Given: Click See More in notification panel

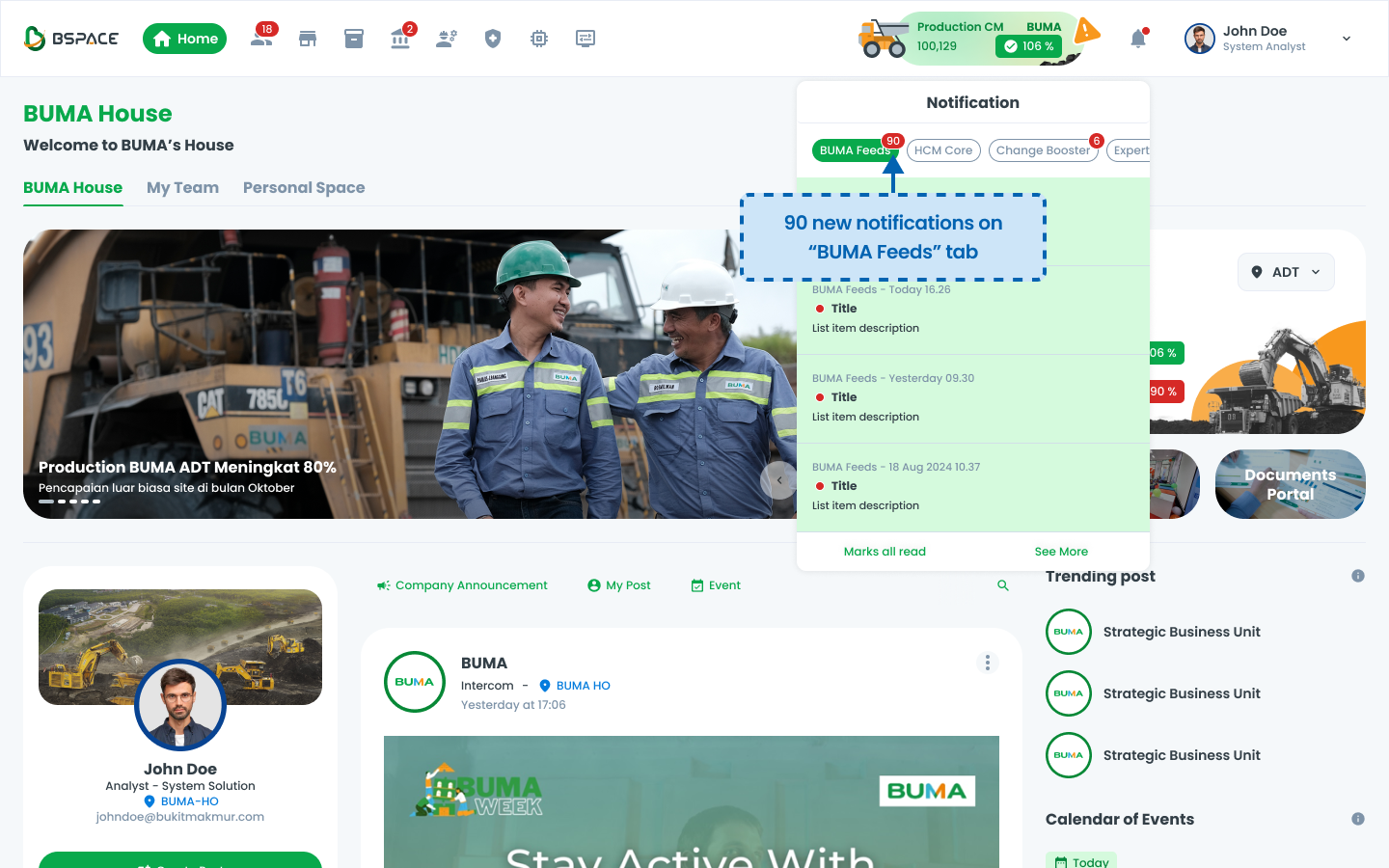Looking at the screenshot, I should click(x=1061, y=552).
